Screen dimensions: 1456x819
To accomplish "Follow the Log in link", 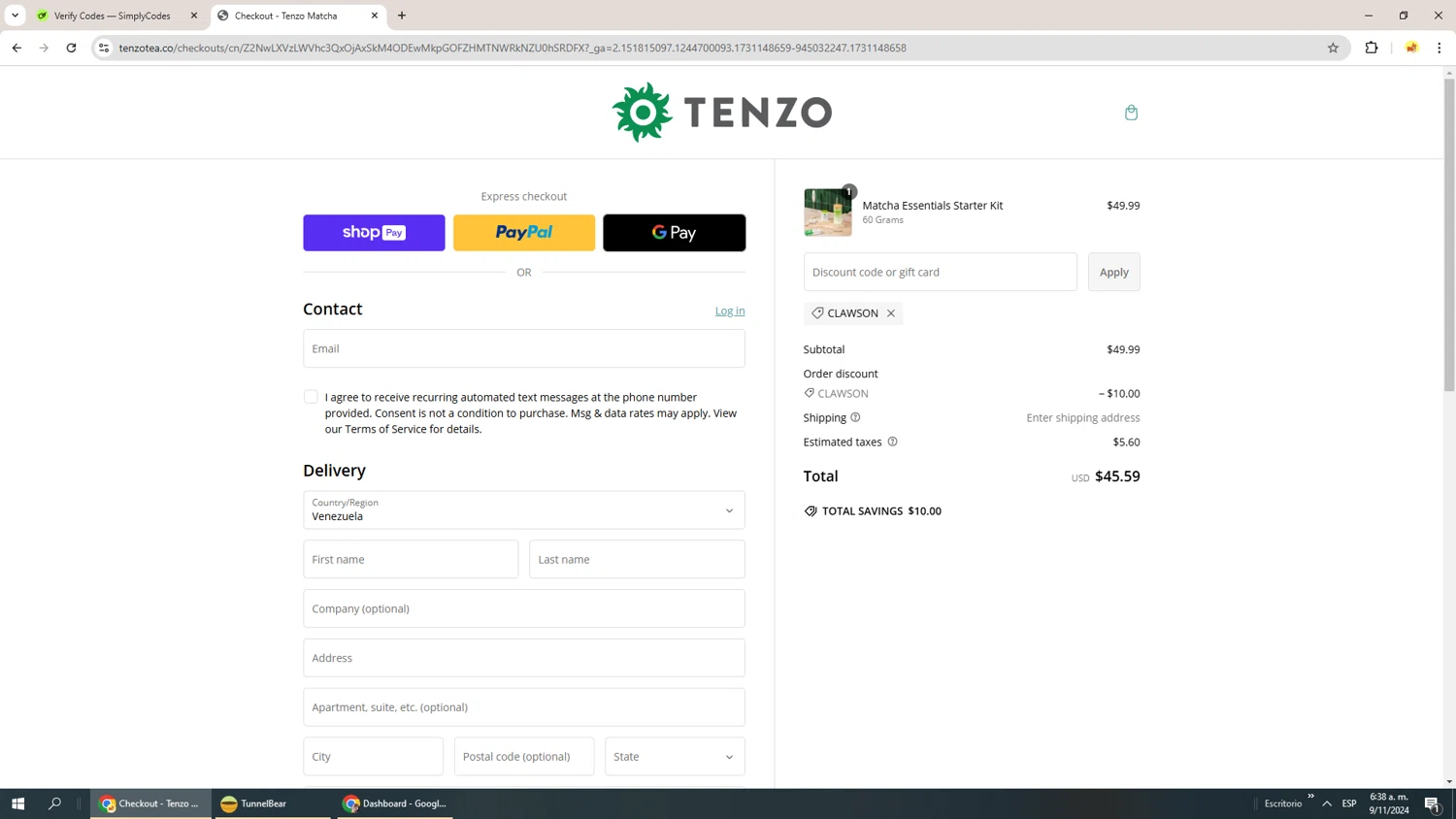I will coord(730,311).
